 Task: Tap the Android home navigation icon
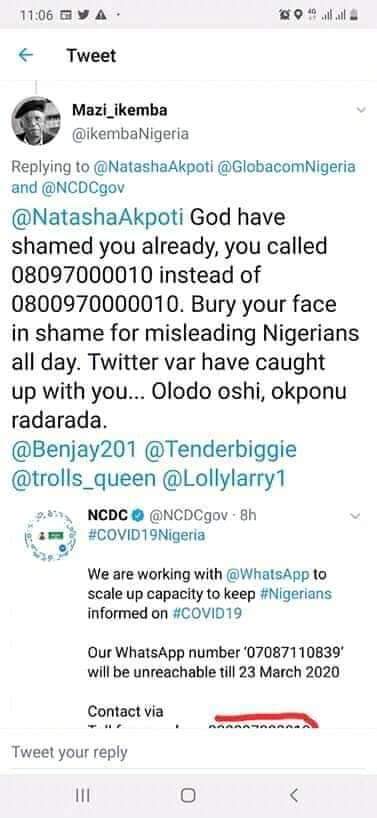point(188,795)
